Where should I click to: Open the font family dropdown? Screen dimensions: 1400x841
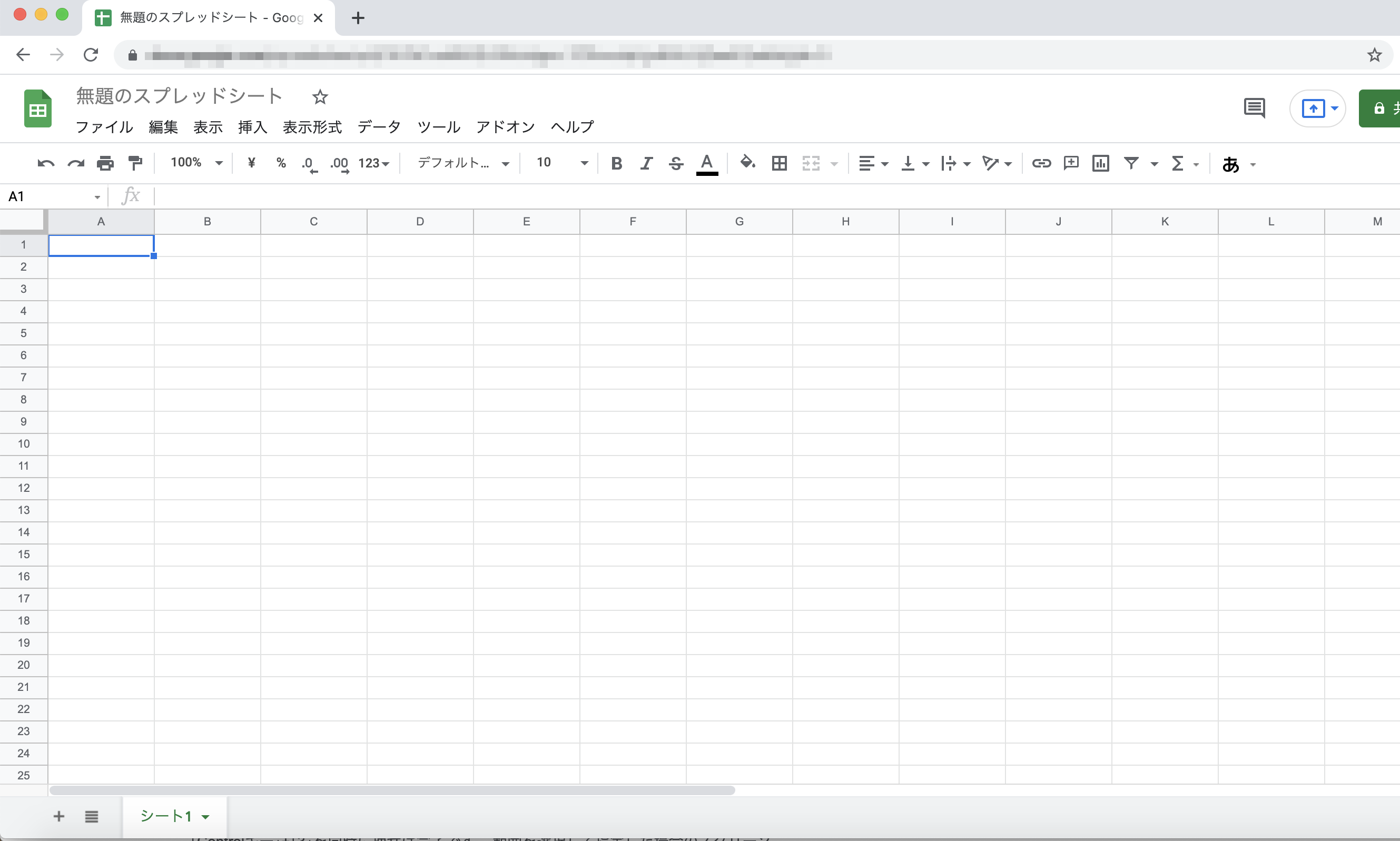(460, 163)
